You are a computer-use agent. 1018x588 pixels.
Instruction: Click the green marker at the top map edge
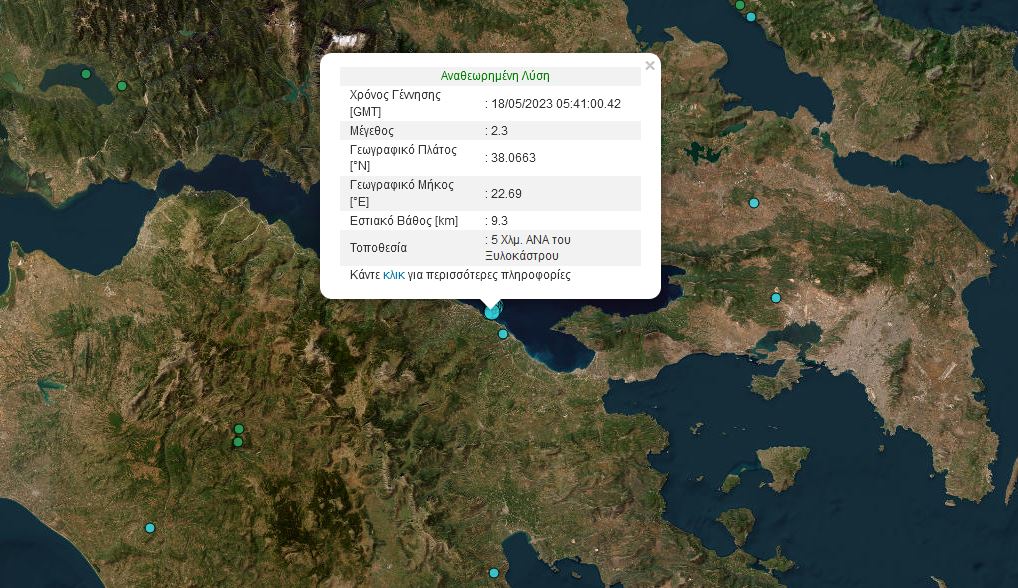[740, 5]
